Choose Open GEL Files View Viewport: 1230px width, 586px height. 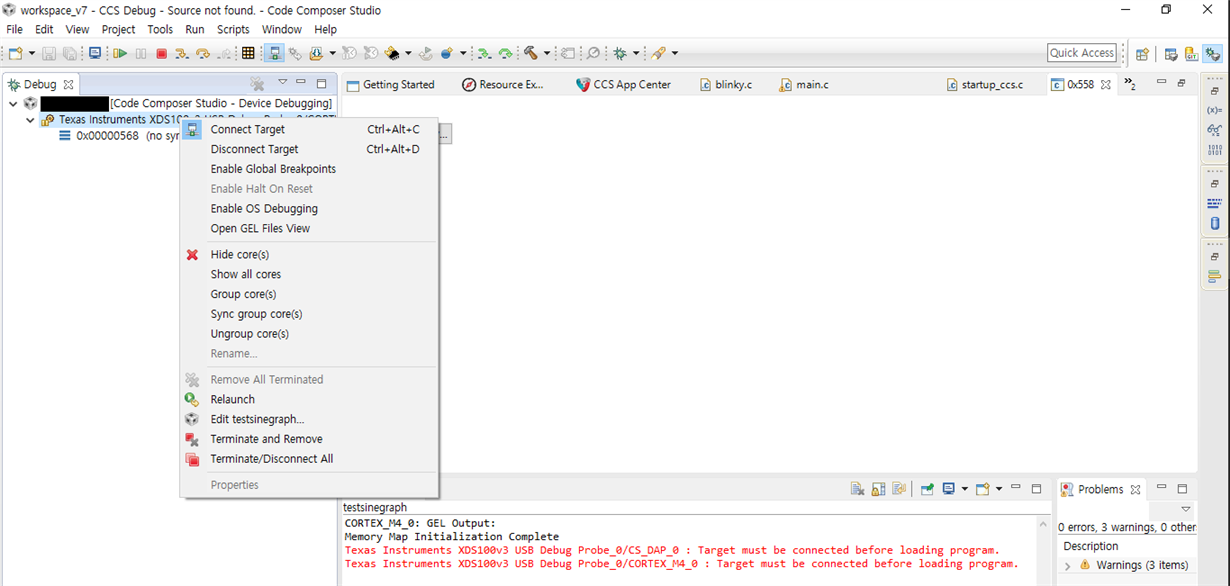pos(260,228)
